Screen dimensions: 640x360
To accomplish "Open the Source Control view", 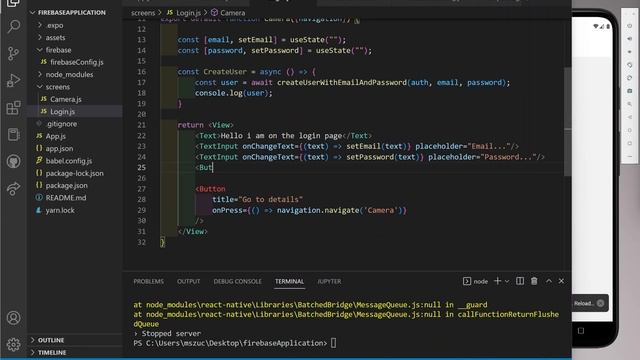I will click(13, 53).
